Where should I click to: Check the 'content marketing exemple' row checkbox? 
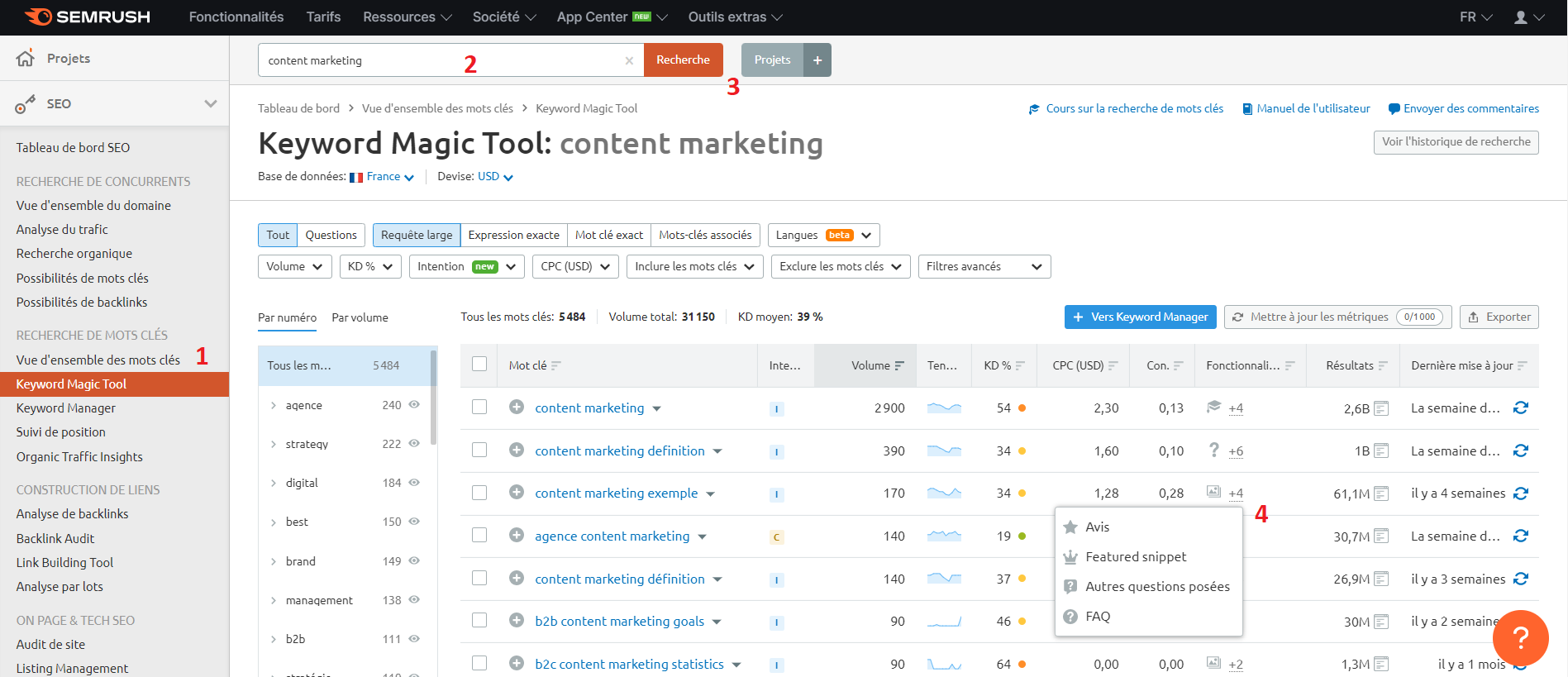479,492
